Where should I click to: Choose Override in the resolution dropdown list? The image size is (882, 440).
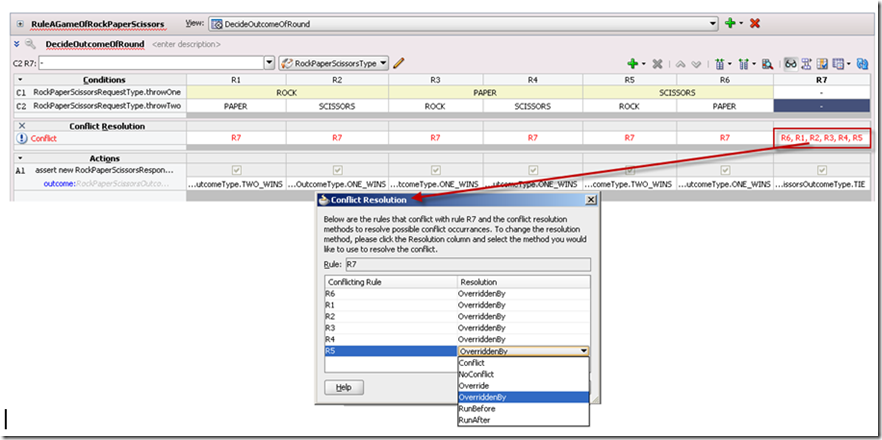(474, 385)
